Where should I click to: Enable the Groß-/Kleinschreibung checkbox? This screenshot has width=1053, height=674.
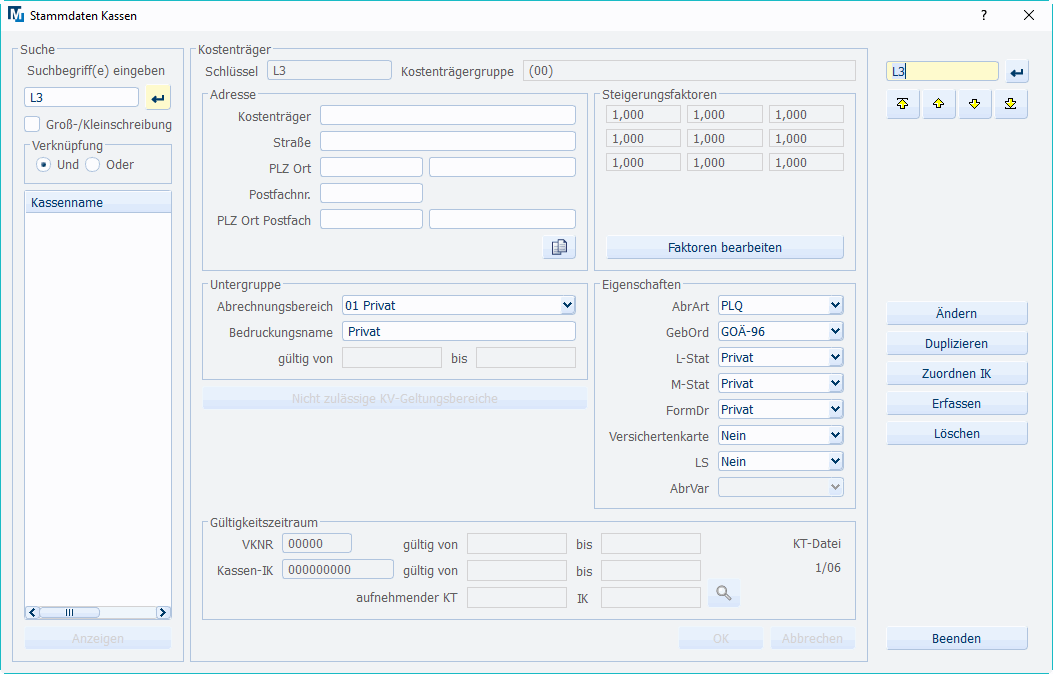click(x=33, y=125)
